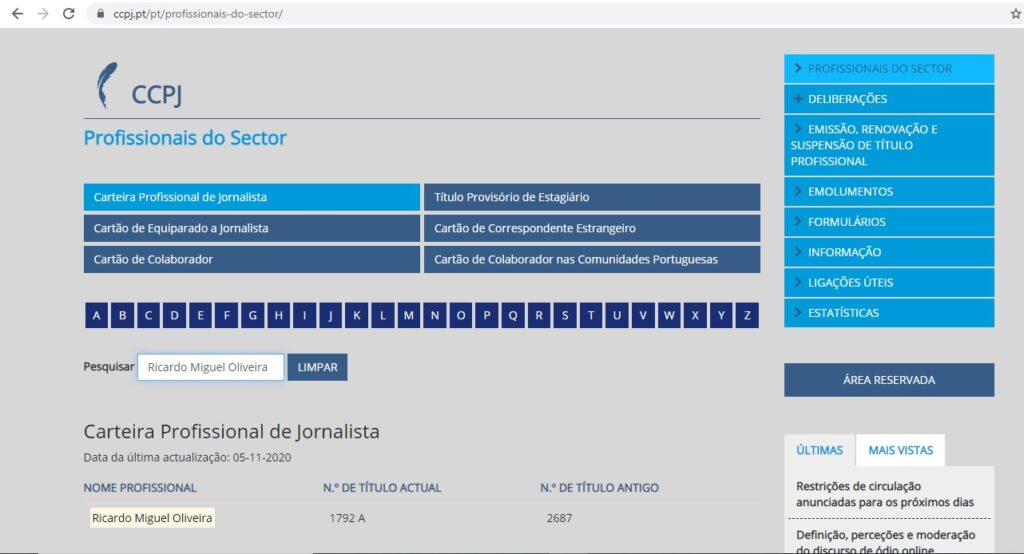
Task: Open Emolumentos sidebar item
Action: point(889,191)
